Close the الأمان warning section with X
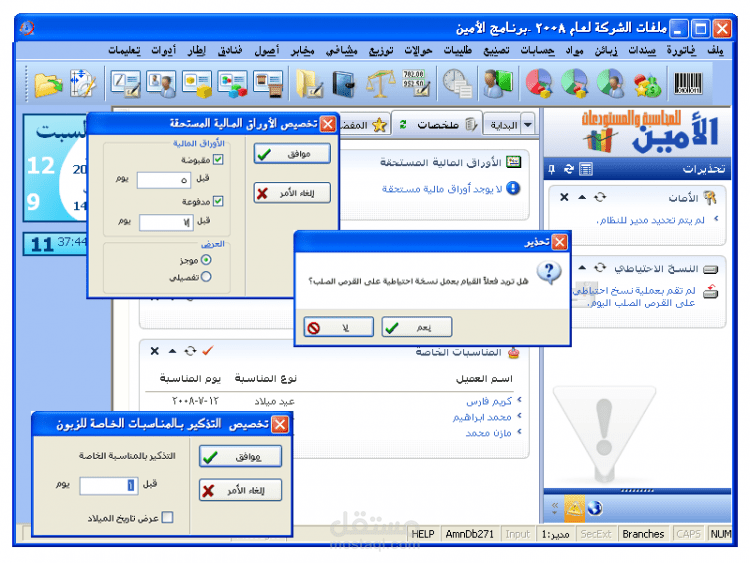750x563 pixels. point(564,197)
